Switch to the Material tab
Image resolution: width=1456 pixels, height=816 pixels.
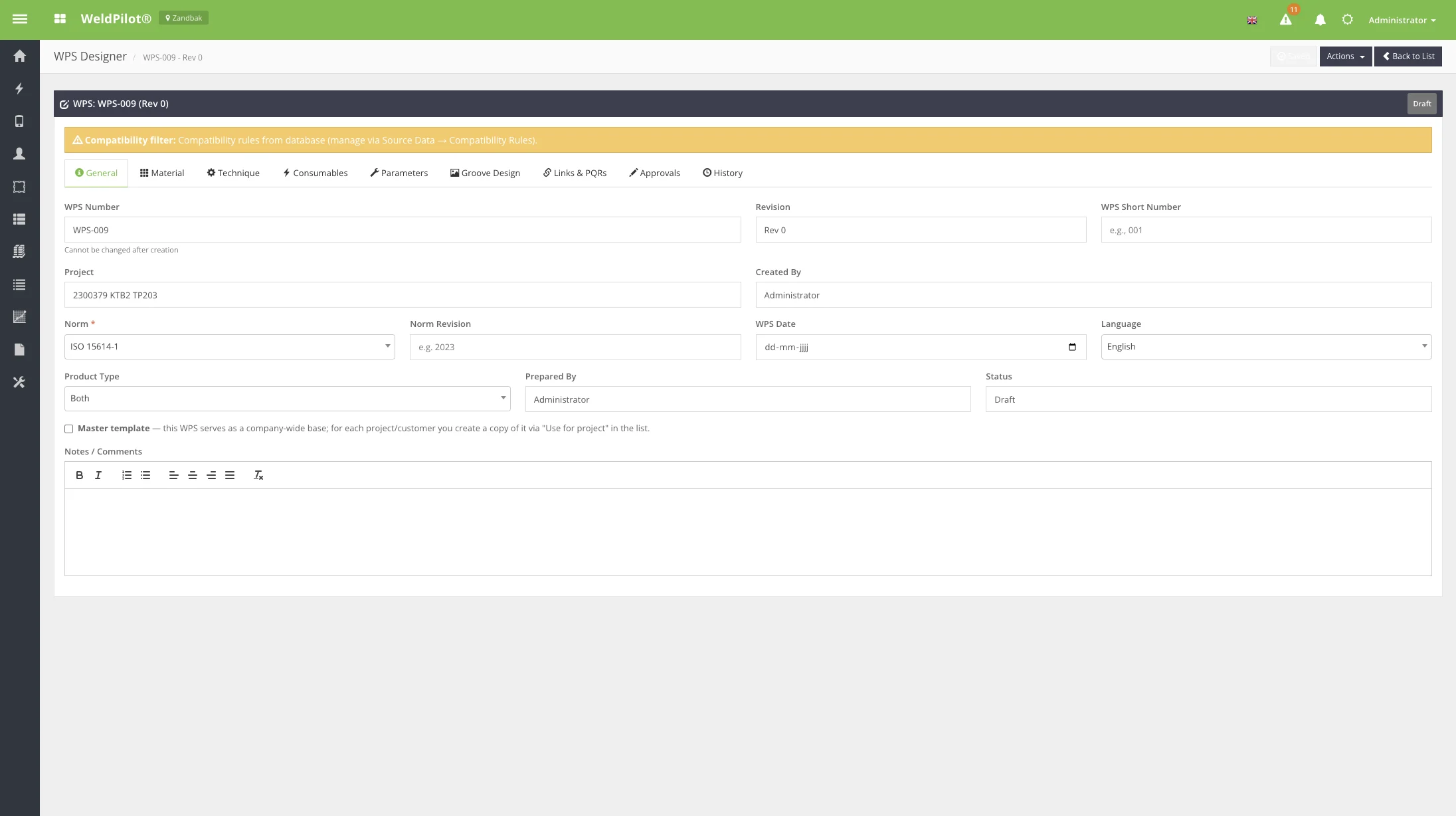(162, 173)
